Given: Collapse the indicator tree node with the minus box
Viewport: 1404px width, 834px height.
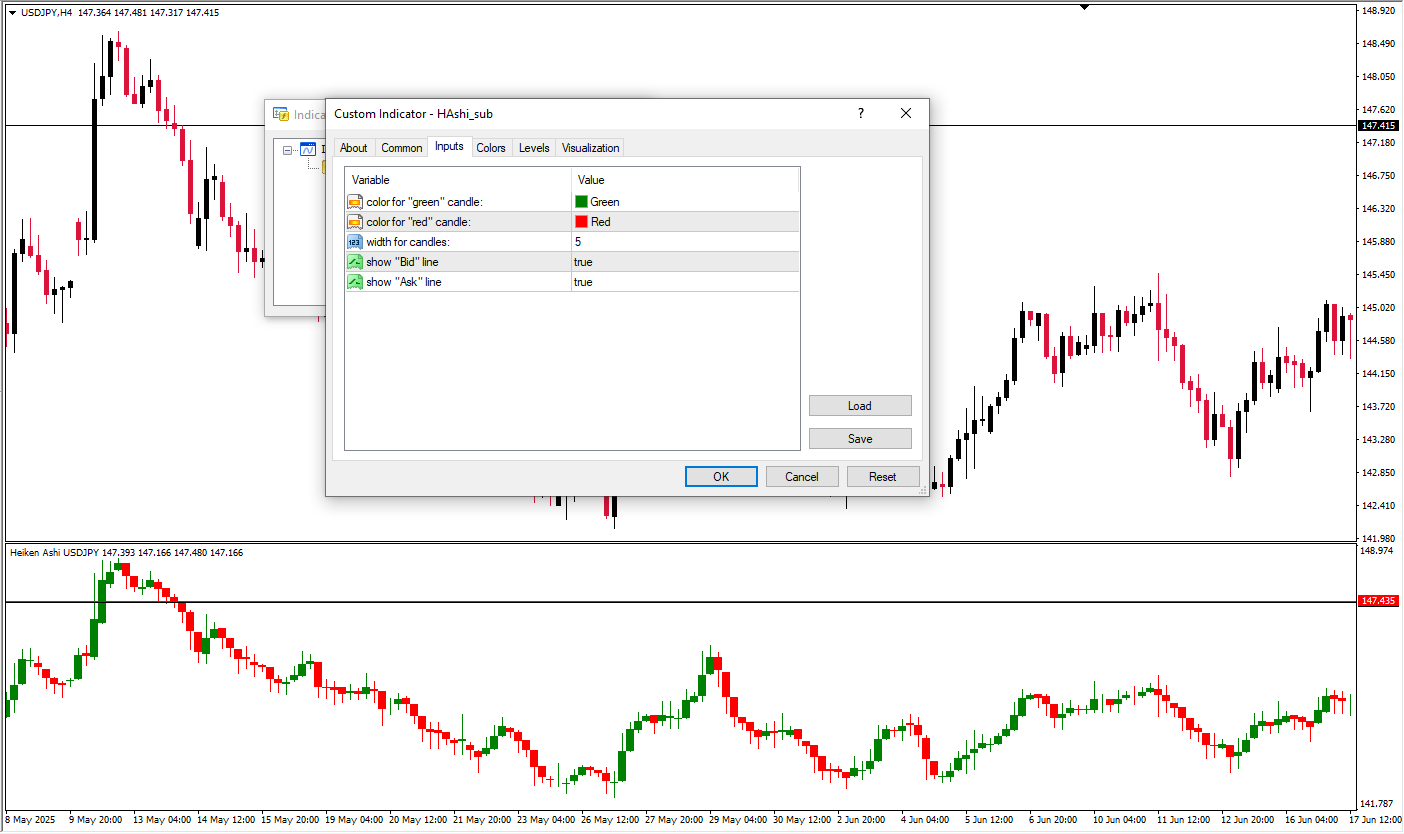Looking at the screenshot, I should tap(288, 151).
